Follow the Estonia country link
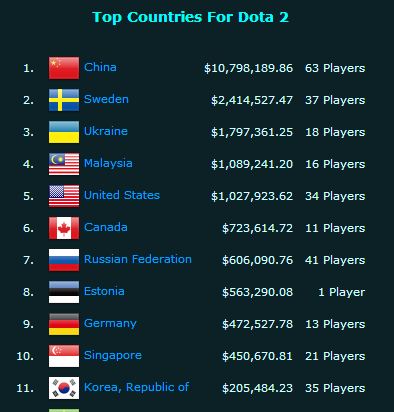Image resolution: width=394 pixels, height=412 pixels. pos(104,291)
